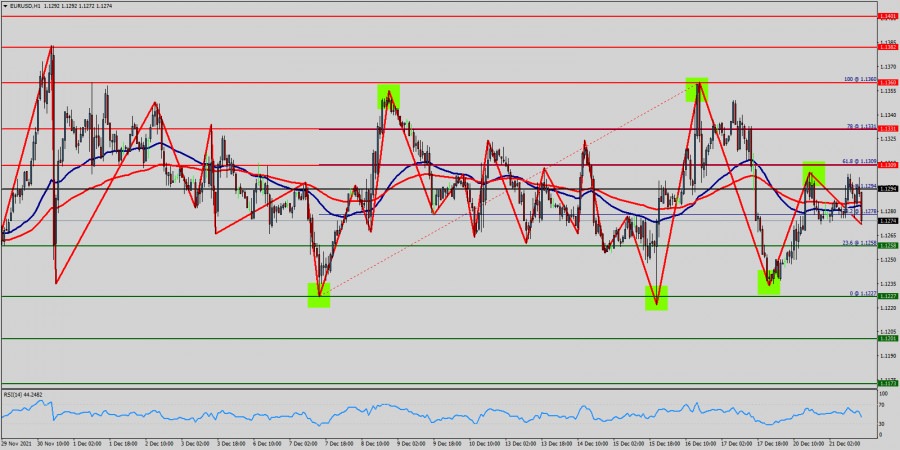Click the black 1.1274 current price tag
This screenshot has width=900, height=450.
coord(887,220)
